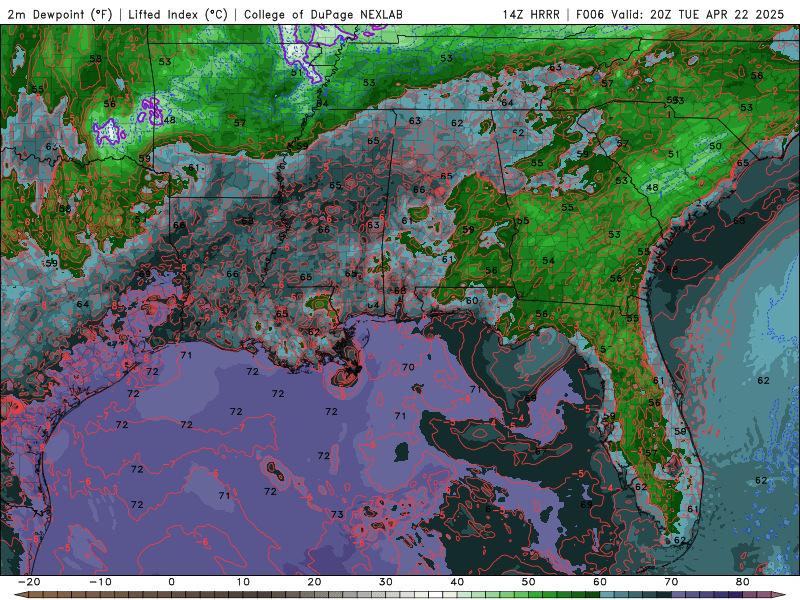The width and height of the screenshot is (800, 600).
Task: Click the 50 tick label on color scale
Action: click(x=529, y=582)
